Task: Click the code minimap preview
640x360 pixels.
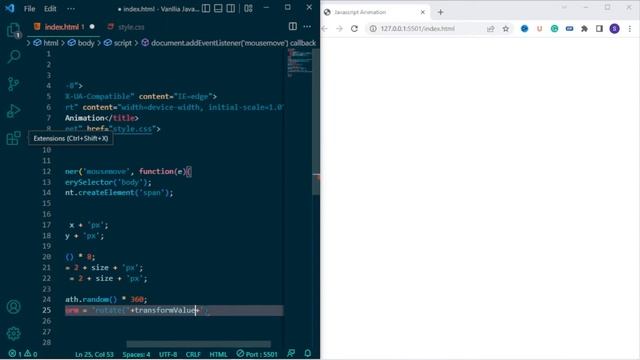Action: [x=299, y=63]
